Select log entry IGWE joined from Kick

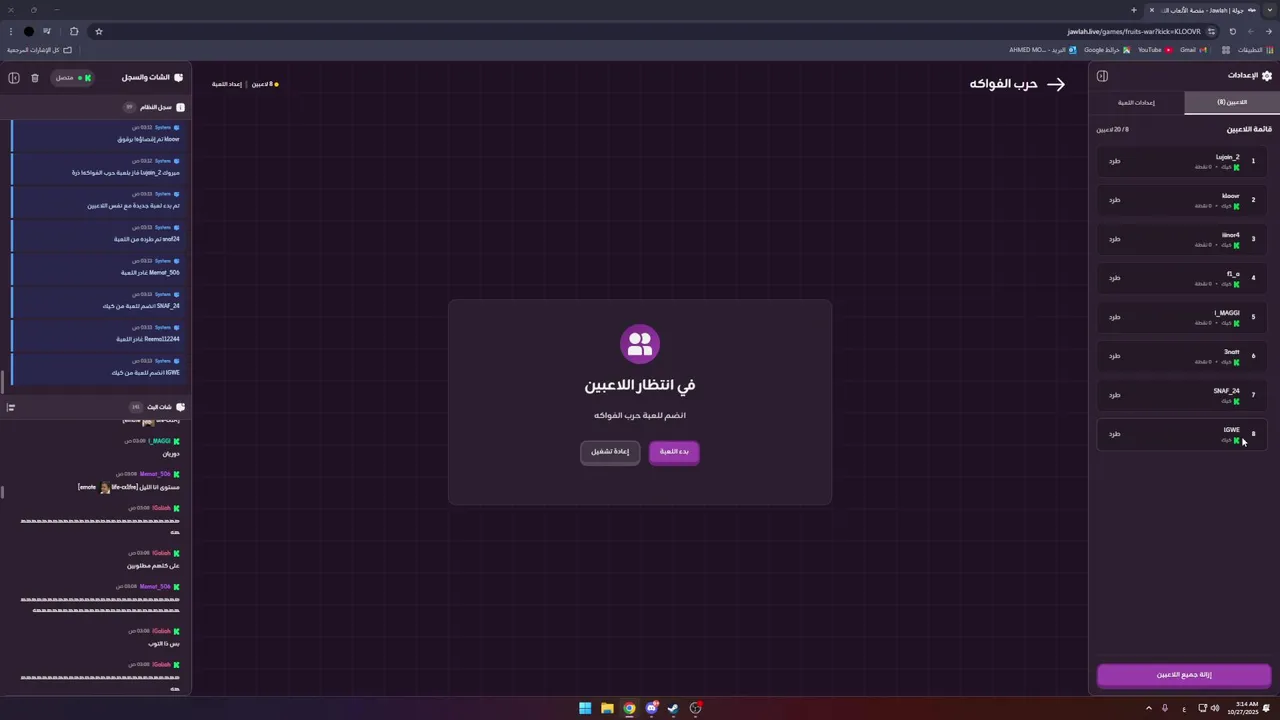(97, 367)
